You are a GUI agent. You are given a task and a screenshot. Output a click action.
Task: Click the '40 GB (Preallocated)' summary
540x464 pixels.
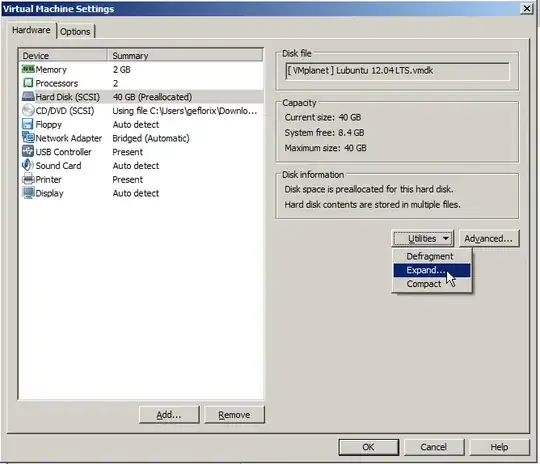(152, 97)
